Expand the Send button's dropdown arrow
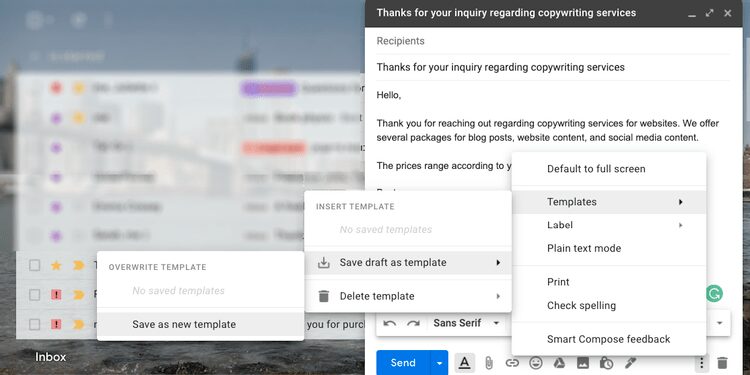This screenshot has width=750, height=375. (439, 363)
